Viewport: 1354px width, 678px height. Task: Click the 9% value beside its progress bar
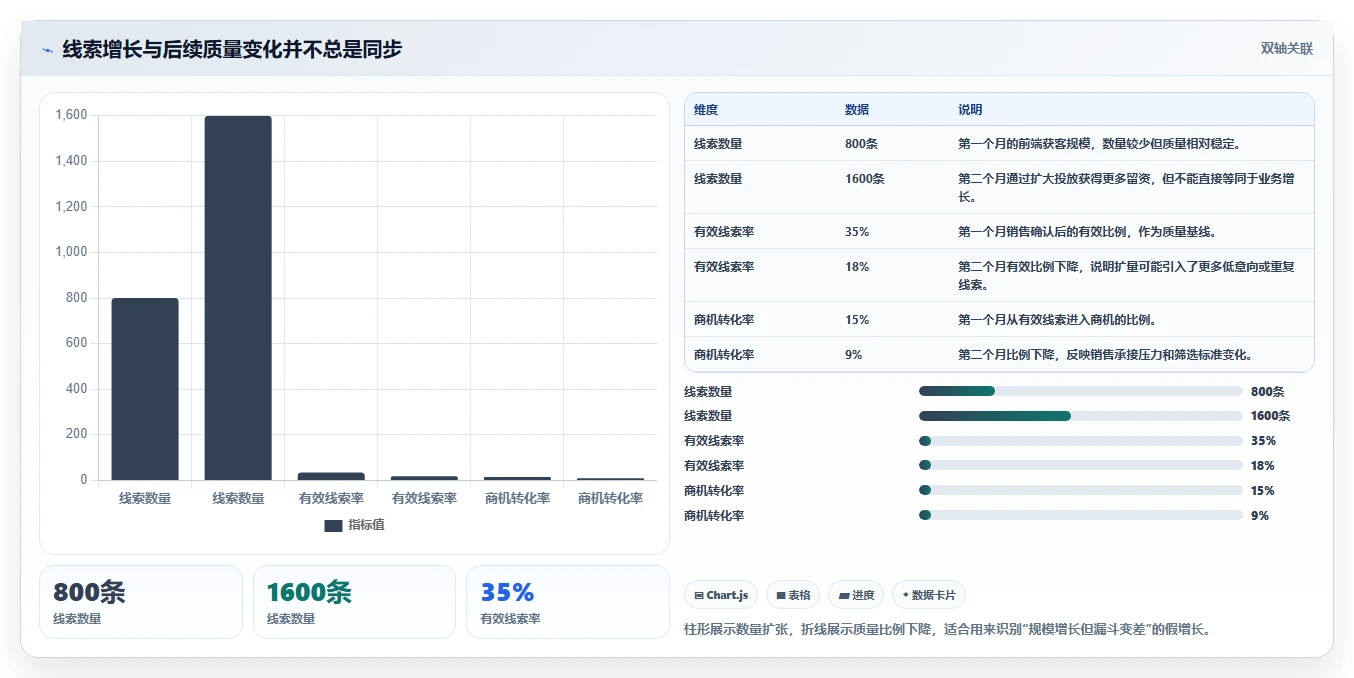[1260, 516]
